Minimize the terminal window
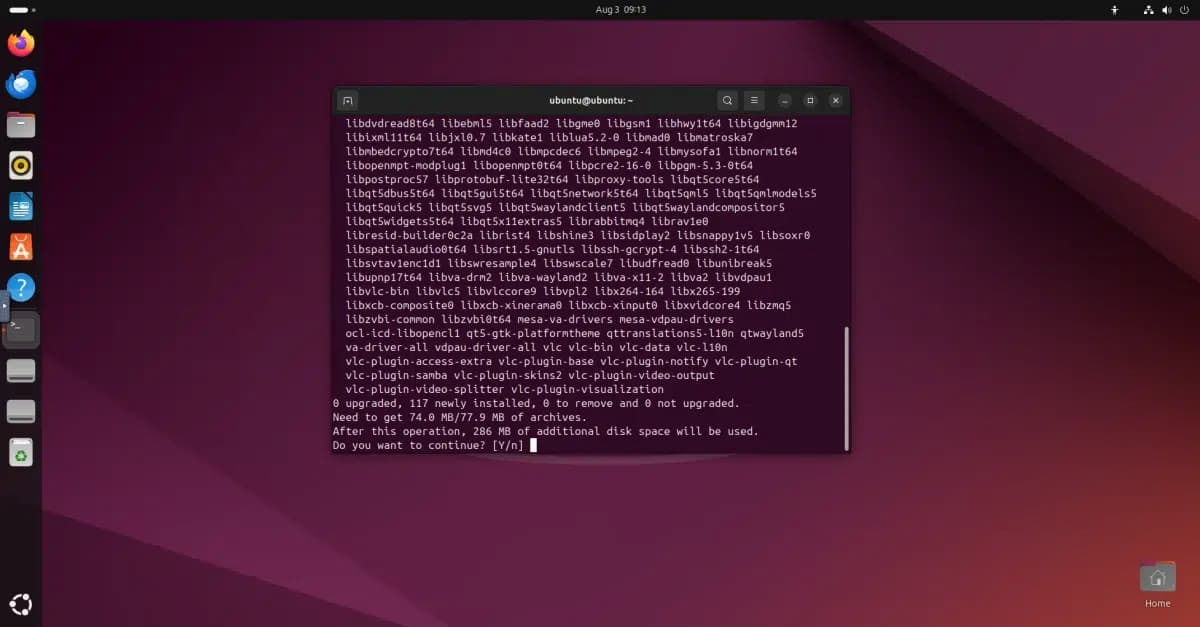 (785, 100)
